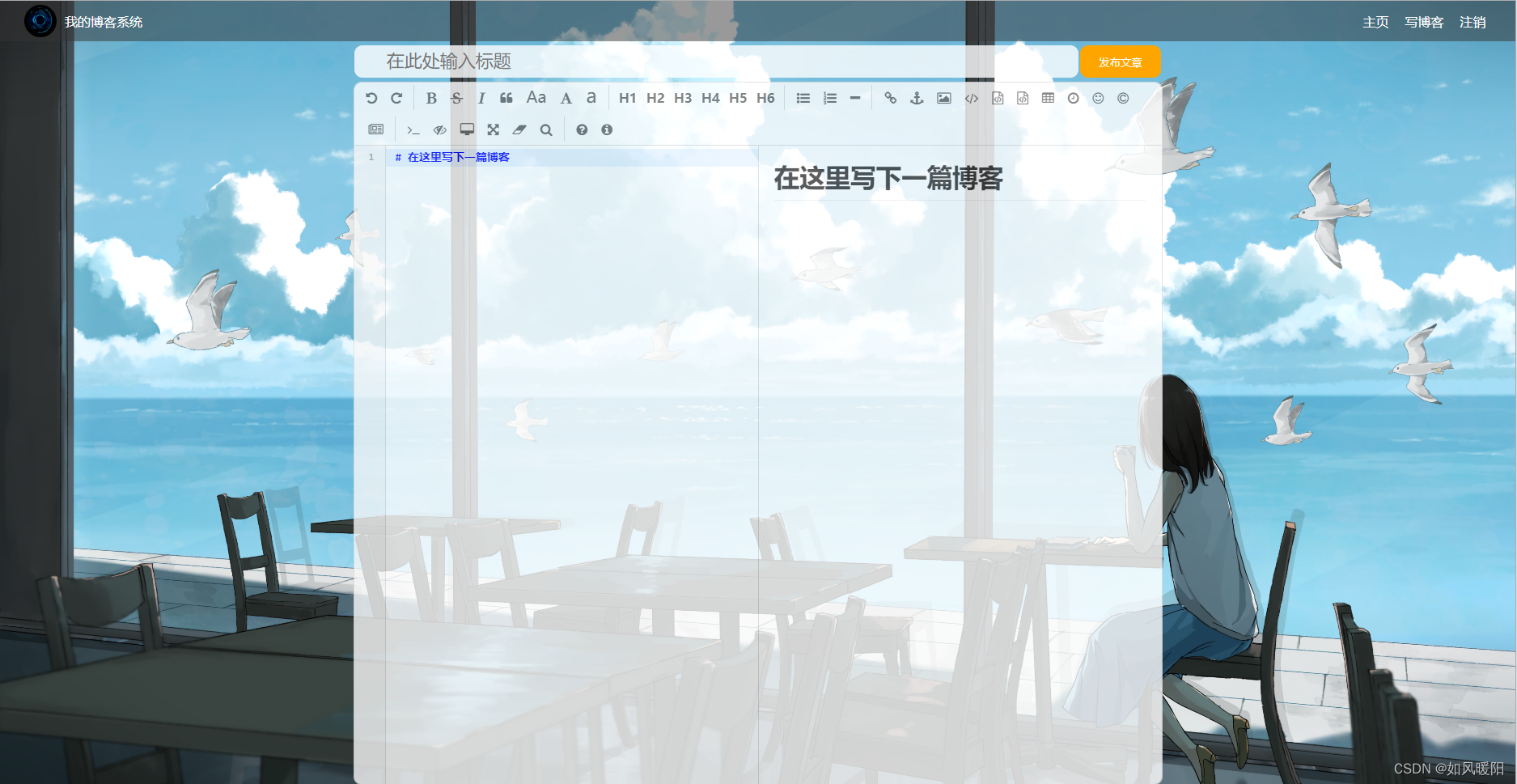1517x784 pixels.
Task: Open the help question mark icon
Action: click(582, 129)
